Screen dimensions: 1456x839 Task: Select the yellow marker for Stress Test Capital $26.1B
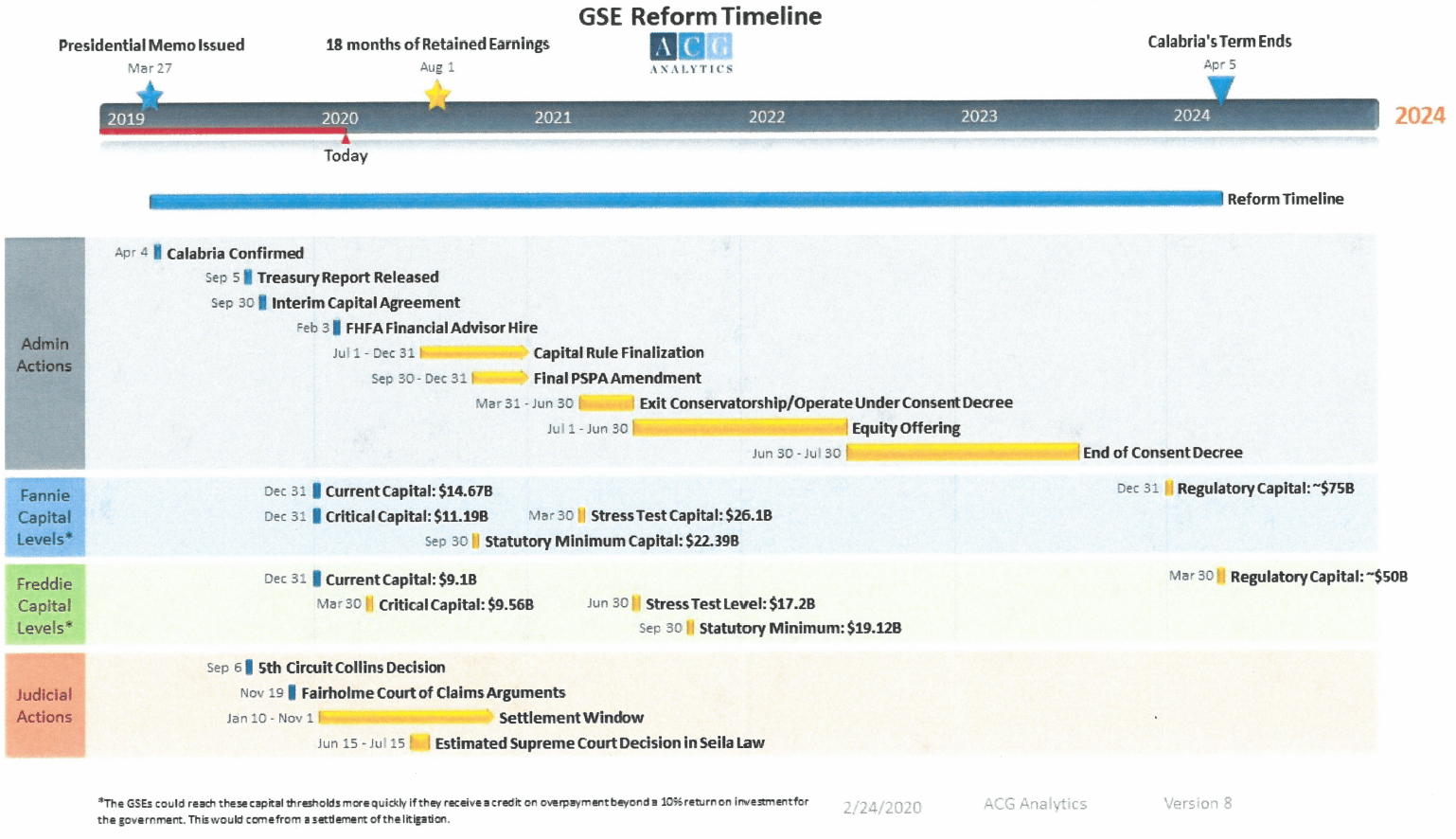(x=581, y=516)
